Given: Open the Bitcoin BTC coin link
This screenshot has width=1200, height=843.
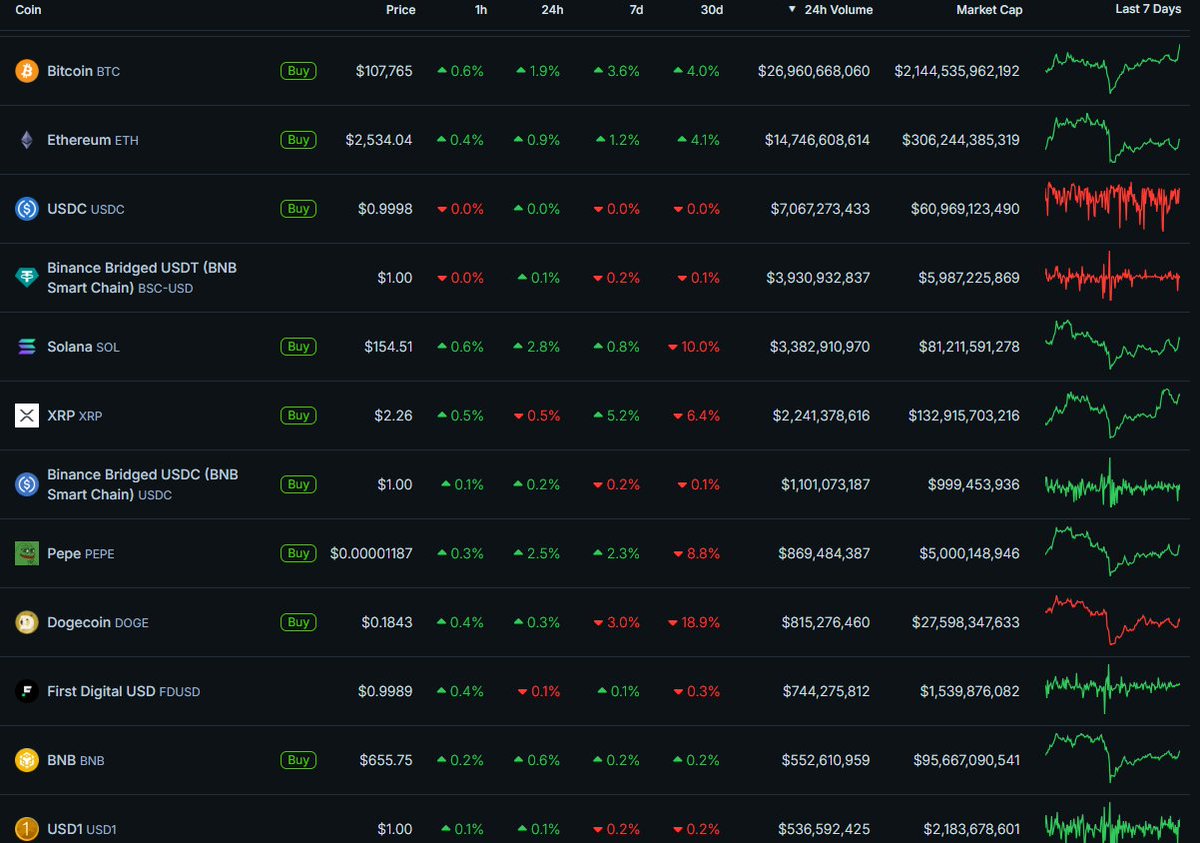Looking at the screenshot, I should pos(83,71).
